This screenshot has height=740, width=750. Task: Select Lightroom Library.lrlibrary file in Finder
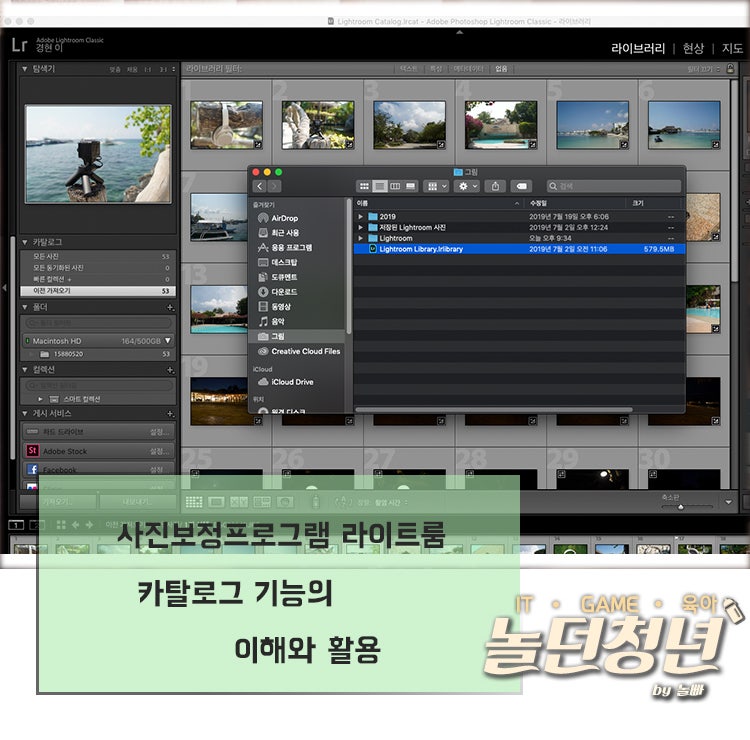click(519, 249)
